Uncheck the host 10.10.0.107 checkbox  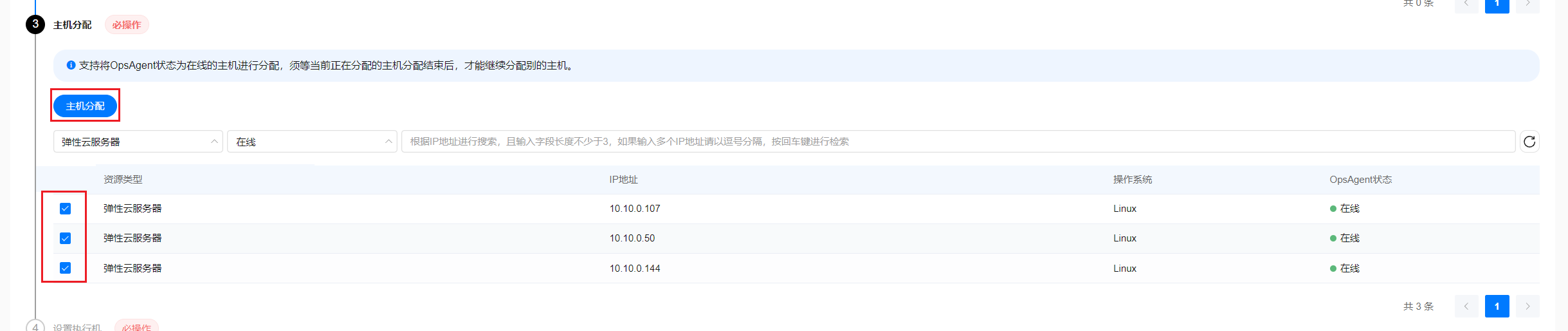point(65,209)
